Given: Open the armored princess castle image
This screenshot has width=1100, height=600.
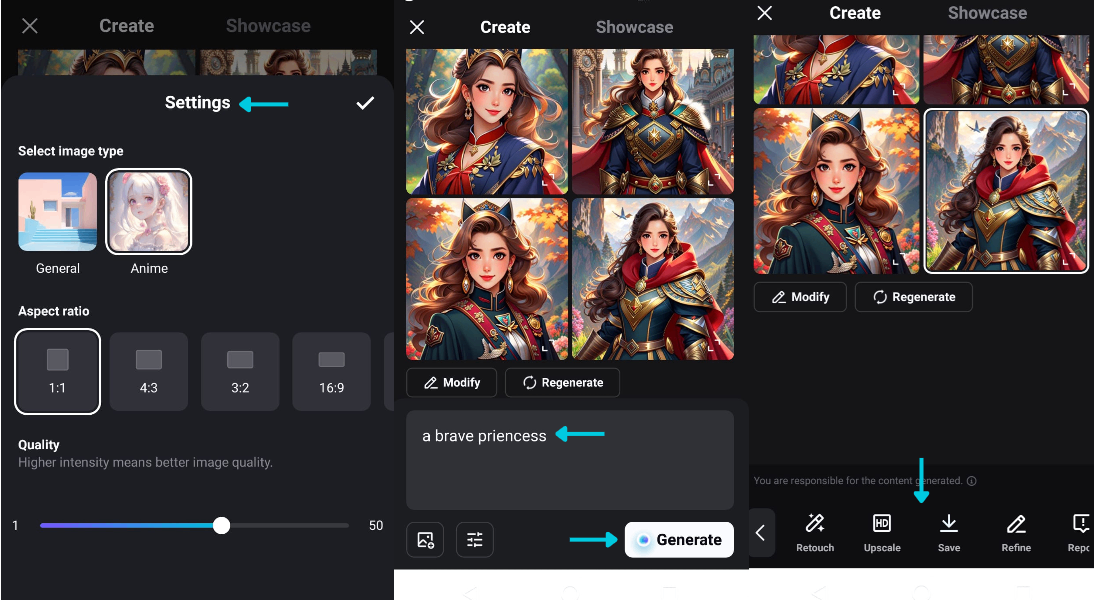Looking at the screenshot, I should pyautogui.click(x=653, y=121).
